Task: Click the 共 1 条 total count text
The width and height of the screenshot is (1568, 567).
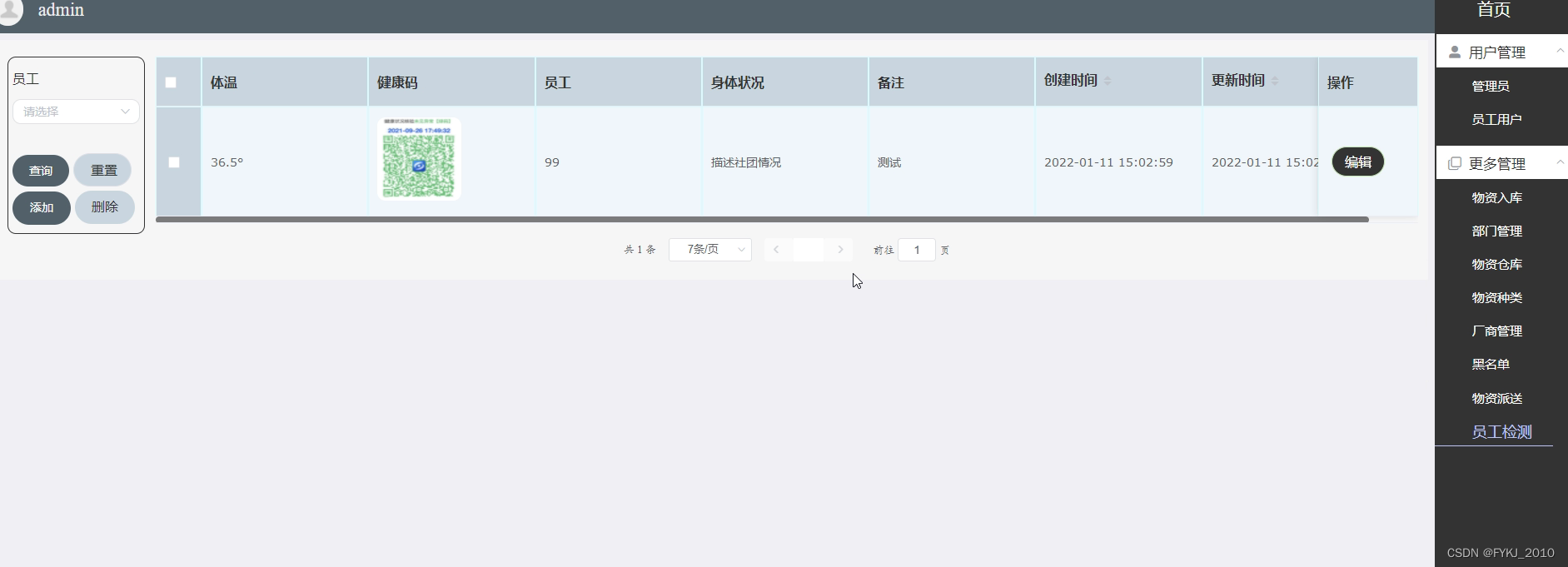Action: [640, 250]
